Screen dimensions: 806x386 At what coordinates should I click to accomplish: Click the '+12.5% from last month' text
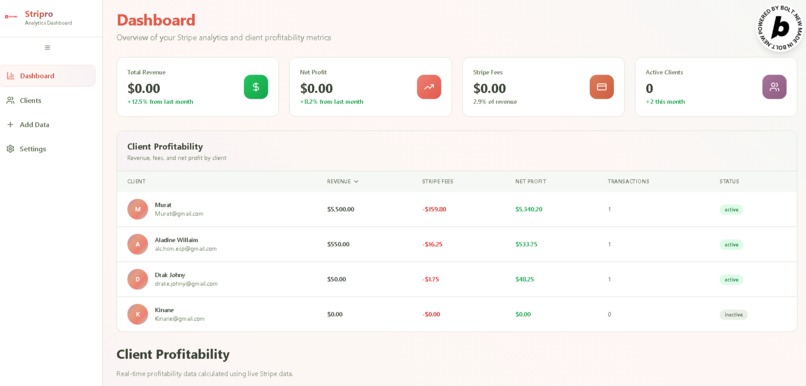(x=160, y=102)
